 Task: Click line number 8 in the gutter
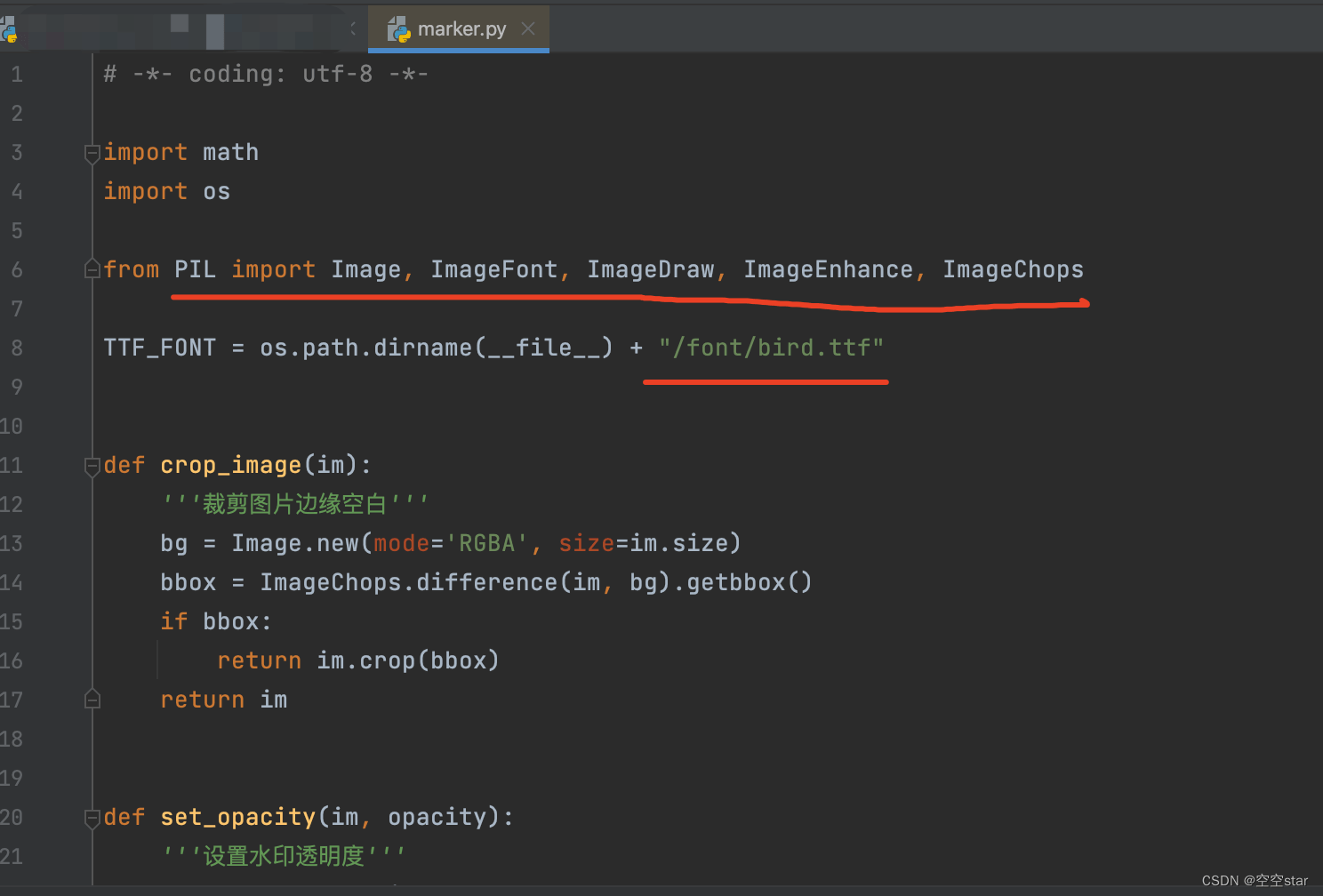pos(16,348)
